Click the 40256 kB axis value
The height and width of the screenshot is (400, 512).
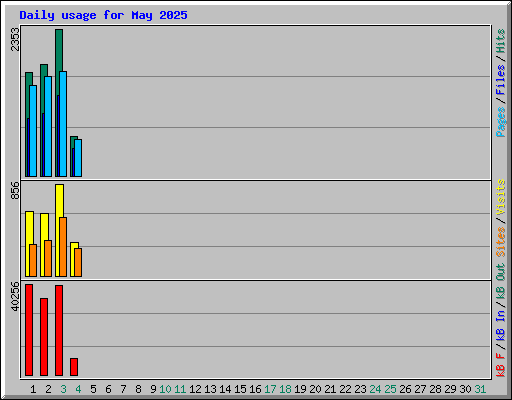(x=15, y=297)
